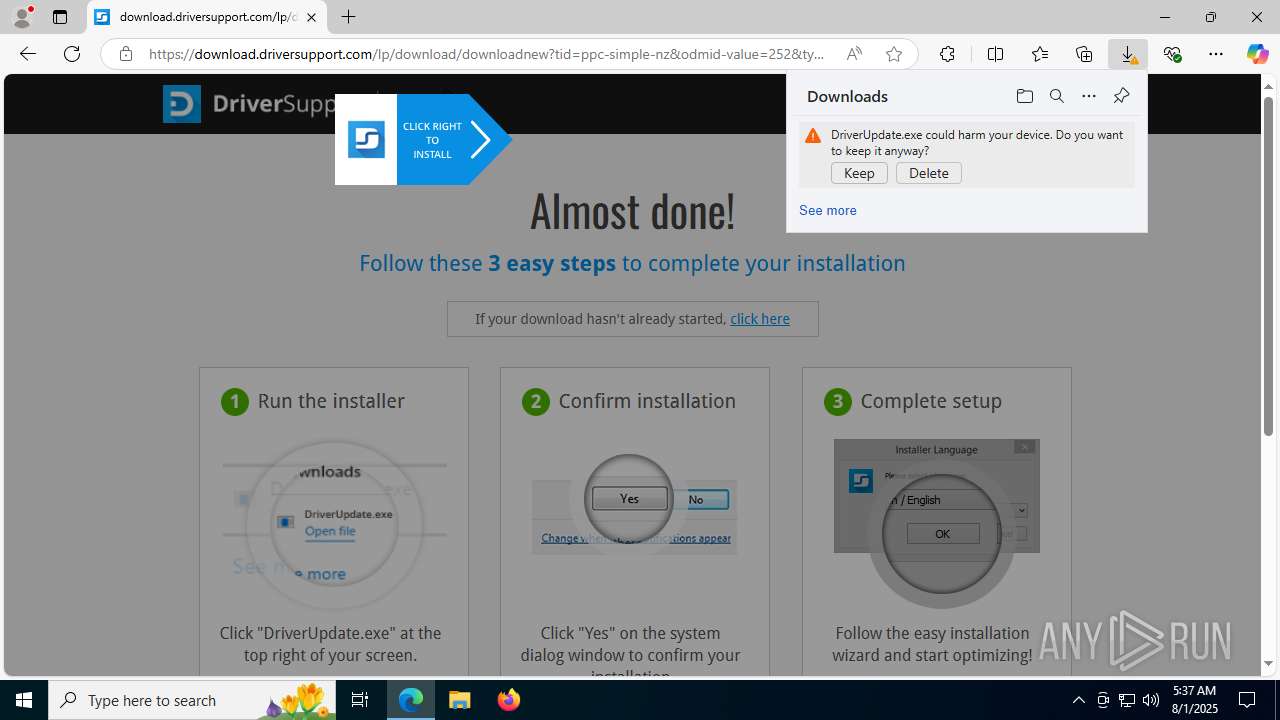Screen dimensions: 1280x720
Task: Open File Explorer on taskbar
Action: coord(460,700)
